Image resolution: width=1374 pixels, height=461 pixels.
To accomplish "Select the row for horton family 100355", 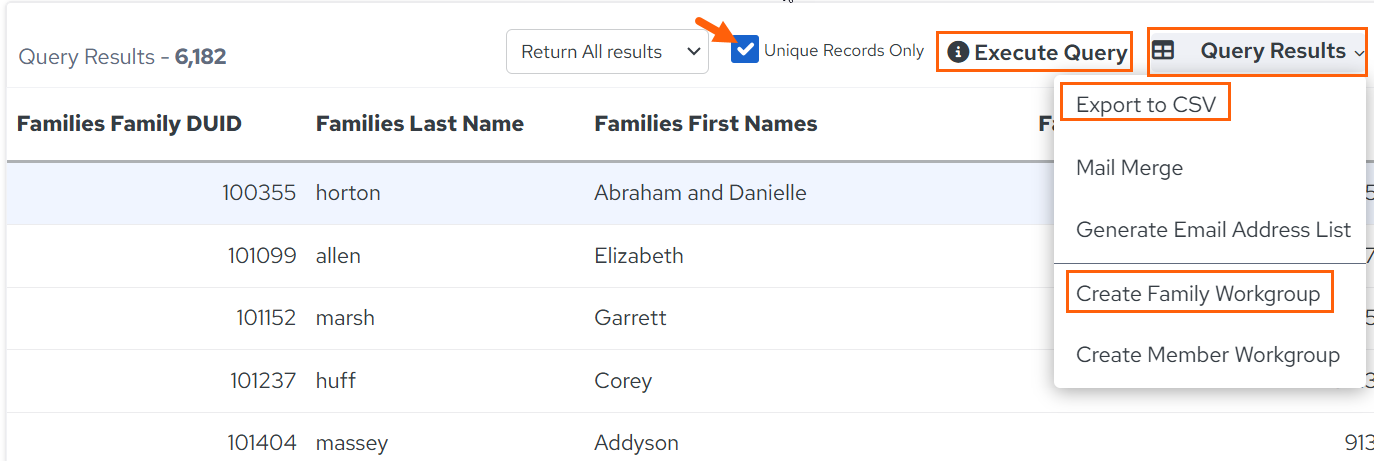I will point(530,193).
